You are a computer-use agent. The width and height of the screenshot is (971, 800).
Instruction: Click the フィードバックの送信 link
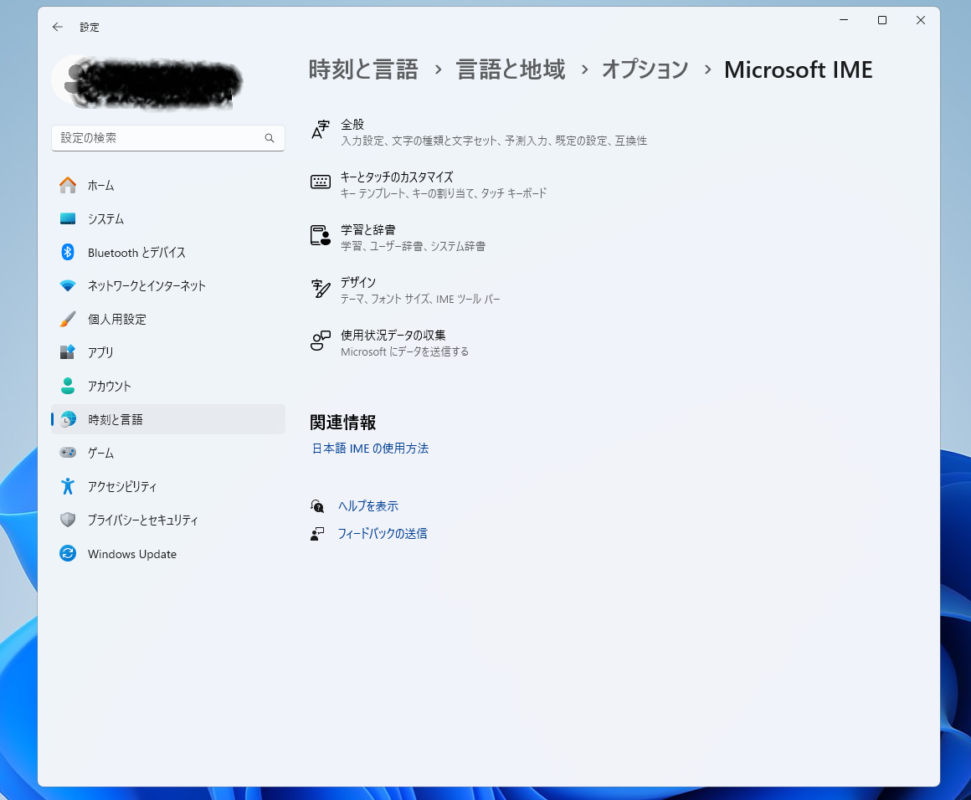[x=382, y=533]
